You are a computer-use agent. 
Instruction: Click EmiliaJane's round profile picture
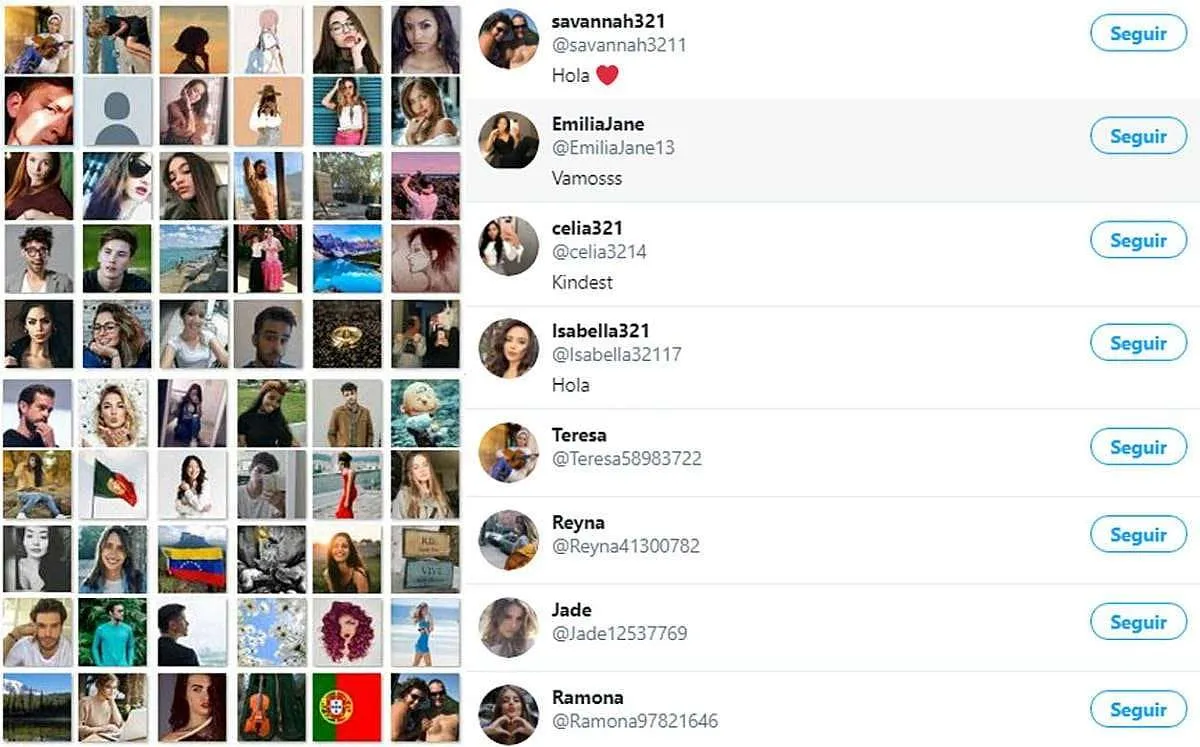[509, 141]
